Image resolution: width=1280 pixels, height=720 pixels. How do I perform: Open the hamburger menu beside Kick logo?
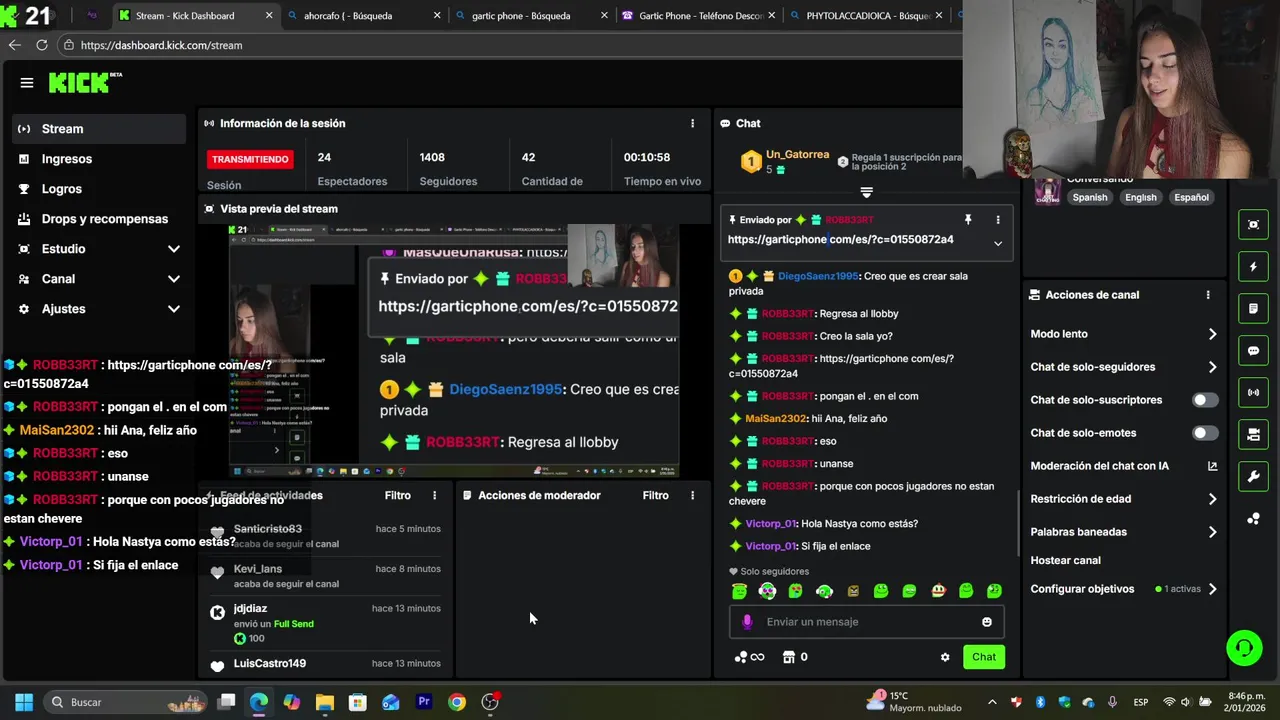[27, 83]
